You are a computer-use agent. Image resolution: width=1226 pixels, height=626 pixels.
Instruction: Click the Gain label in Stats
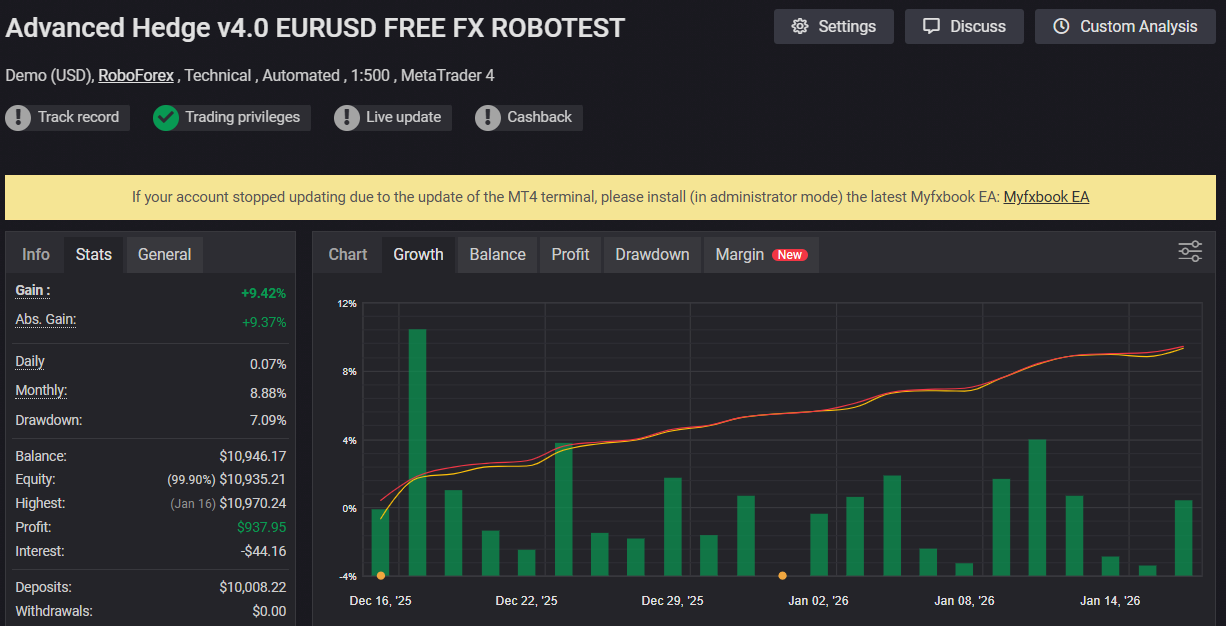[33, 290]
